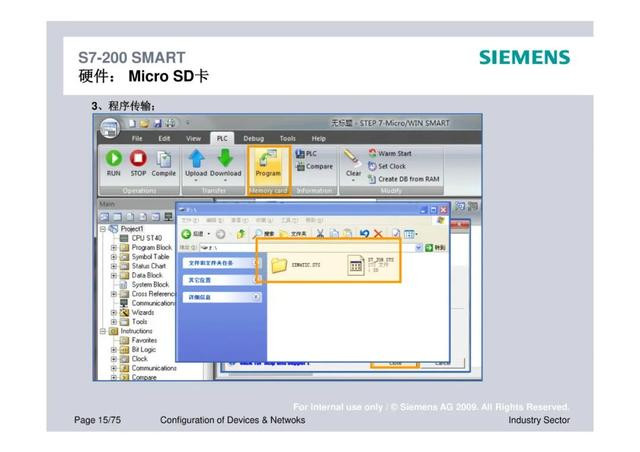Click the New file quick-access icon
640x452 pixels.
[x=132, y=123]
